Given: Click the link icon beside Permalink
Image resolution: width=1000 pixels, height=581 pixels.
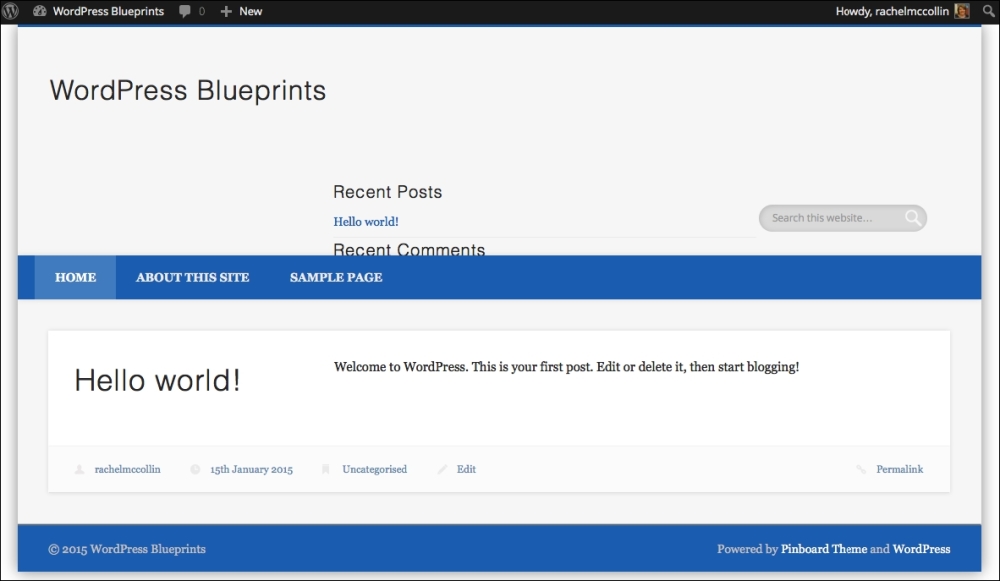Looking at the screenshot, I should [x=861, y=469].
